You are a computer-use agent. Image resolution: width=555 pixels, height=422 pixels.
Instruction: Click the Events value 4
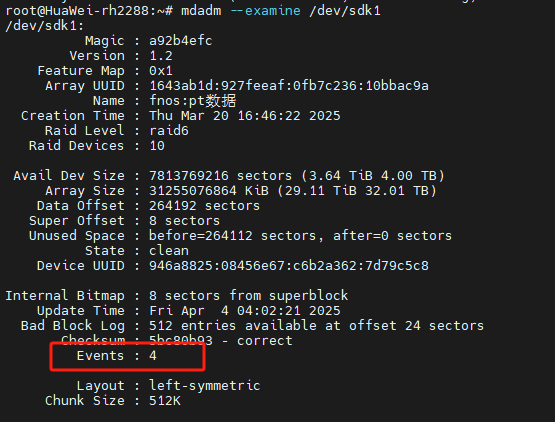point(153,355)
